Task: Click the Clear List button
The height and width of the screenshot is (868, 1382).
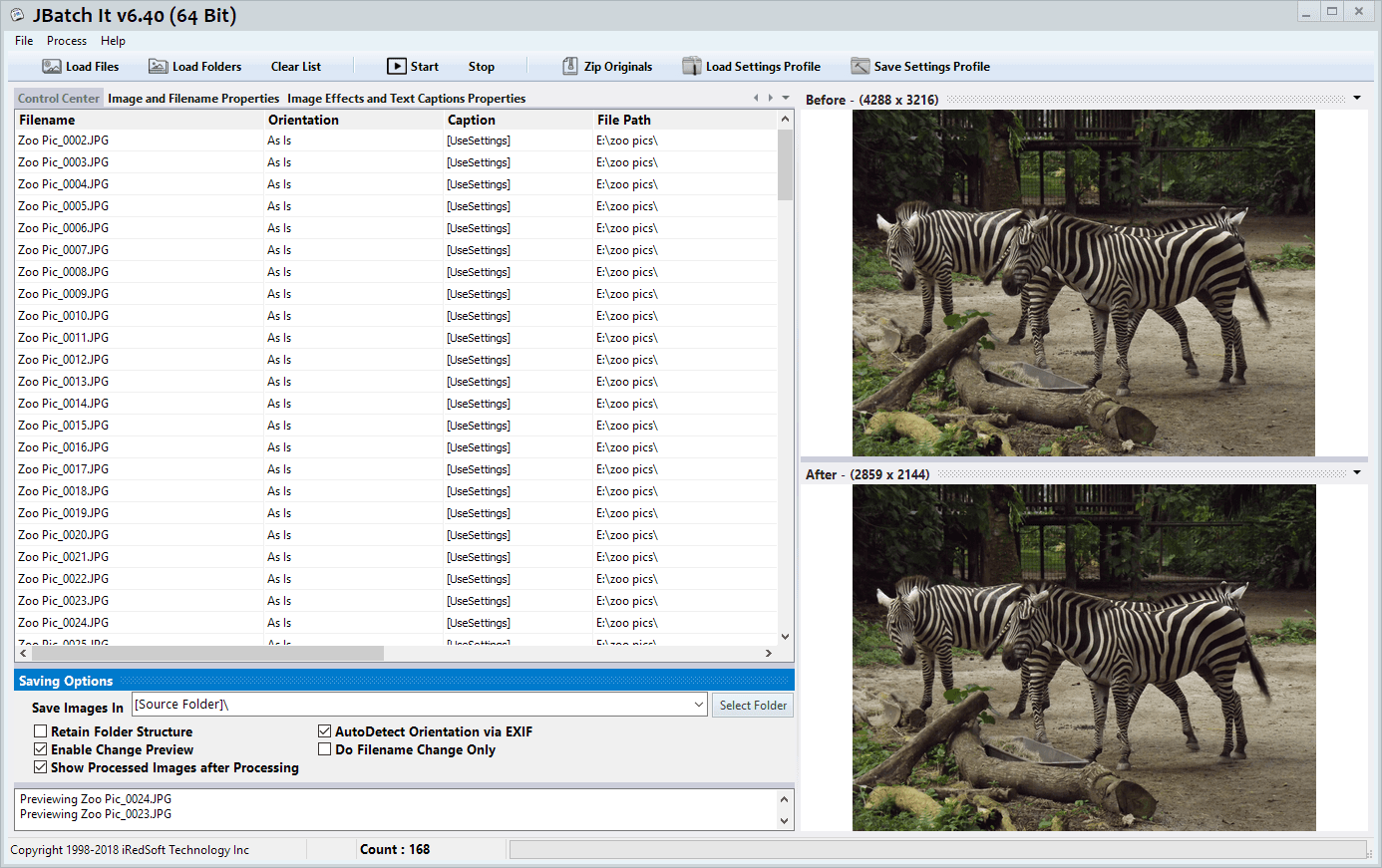Action: (296, 67)
